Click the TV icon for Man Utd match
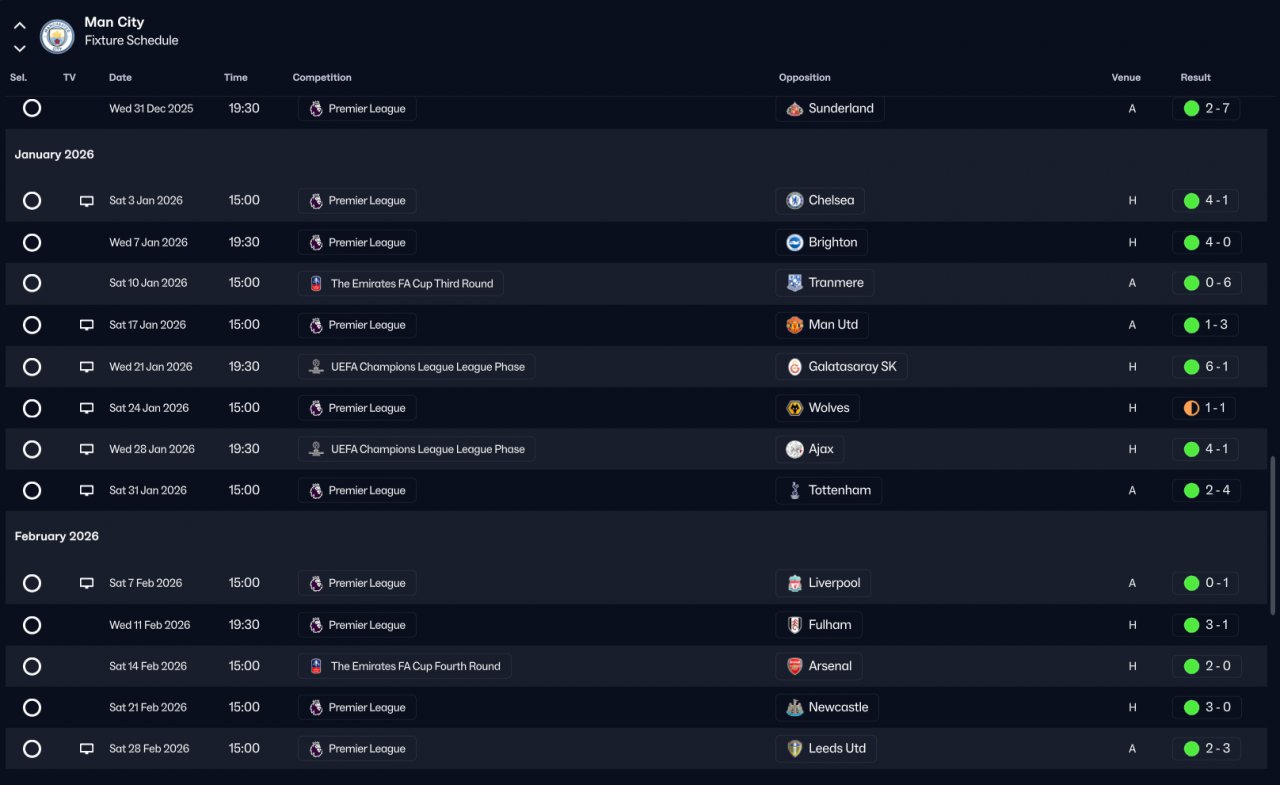This screenshot has height=785, width=1280. [x=87, y=325]
